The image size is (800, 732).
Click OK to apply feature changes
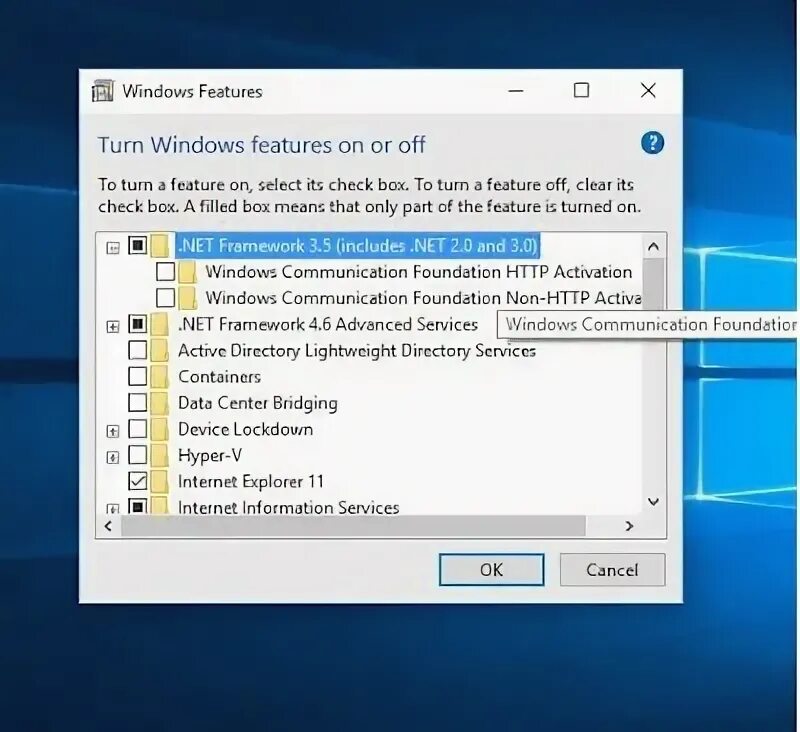pos(491,570)
